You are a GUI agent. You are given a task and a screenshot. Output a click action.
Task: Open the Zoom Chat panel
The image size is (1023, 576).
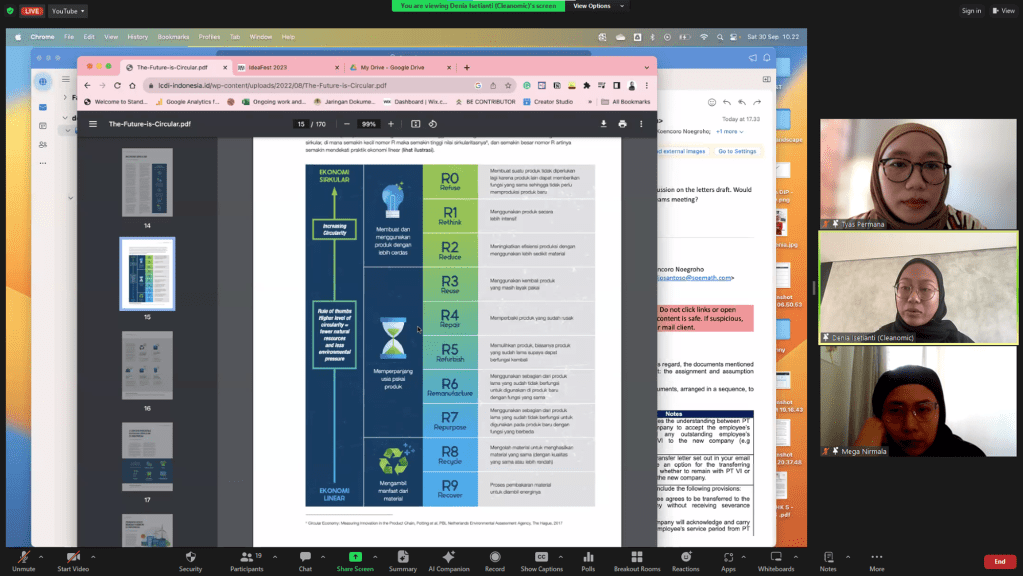(x=305, y=557)
